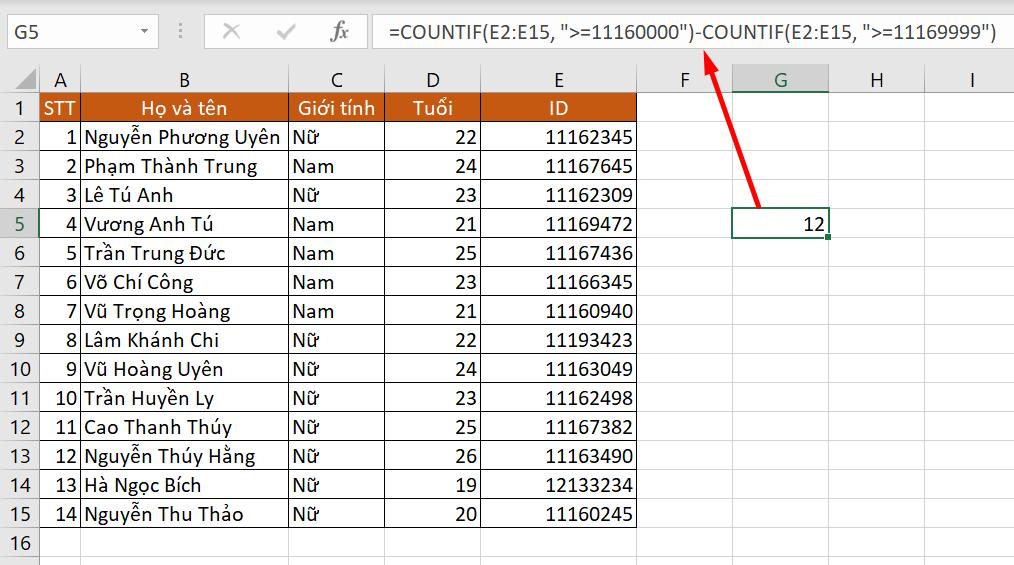The height and width of the screenshot is (565, 1014).
Task: Click ID cell 11169472
Action: click(x=559, y=224)
